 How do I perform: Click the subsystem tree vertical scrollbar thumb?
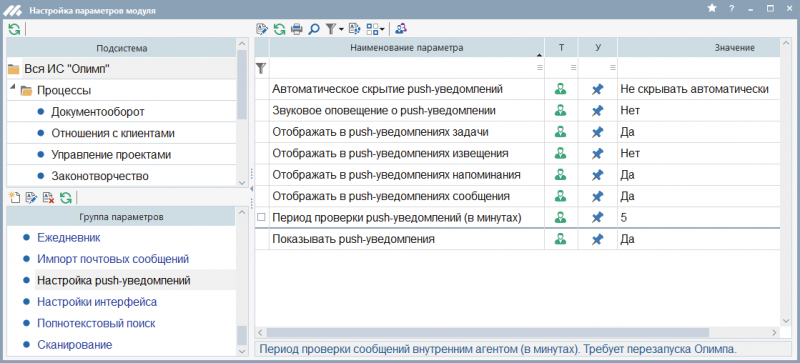coord(242,85)
